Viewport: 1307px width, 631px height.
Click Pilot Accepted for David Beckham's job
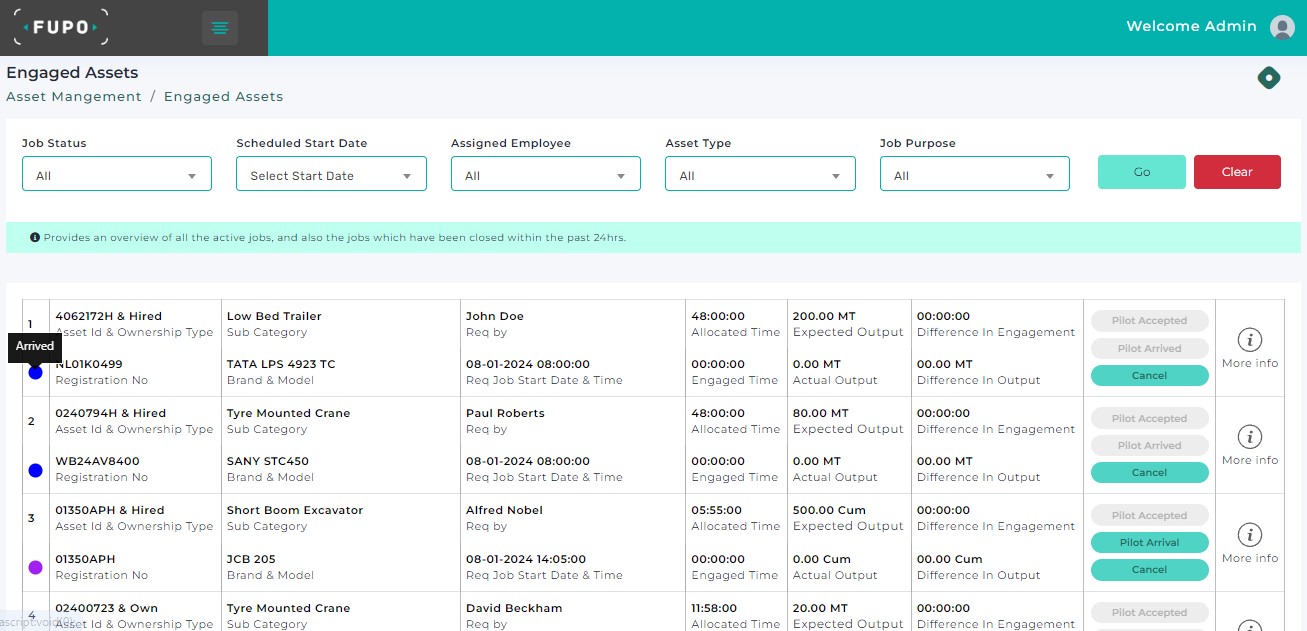coord(1149,613)
